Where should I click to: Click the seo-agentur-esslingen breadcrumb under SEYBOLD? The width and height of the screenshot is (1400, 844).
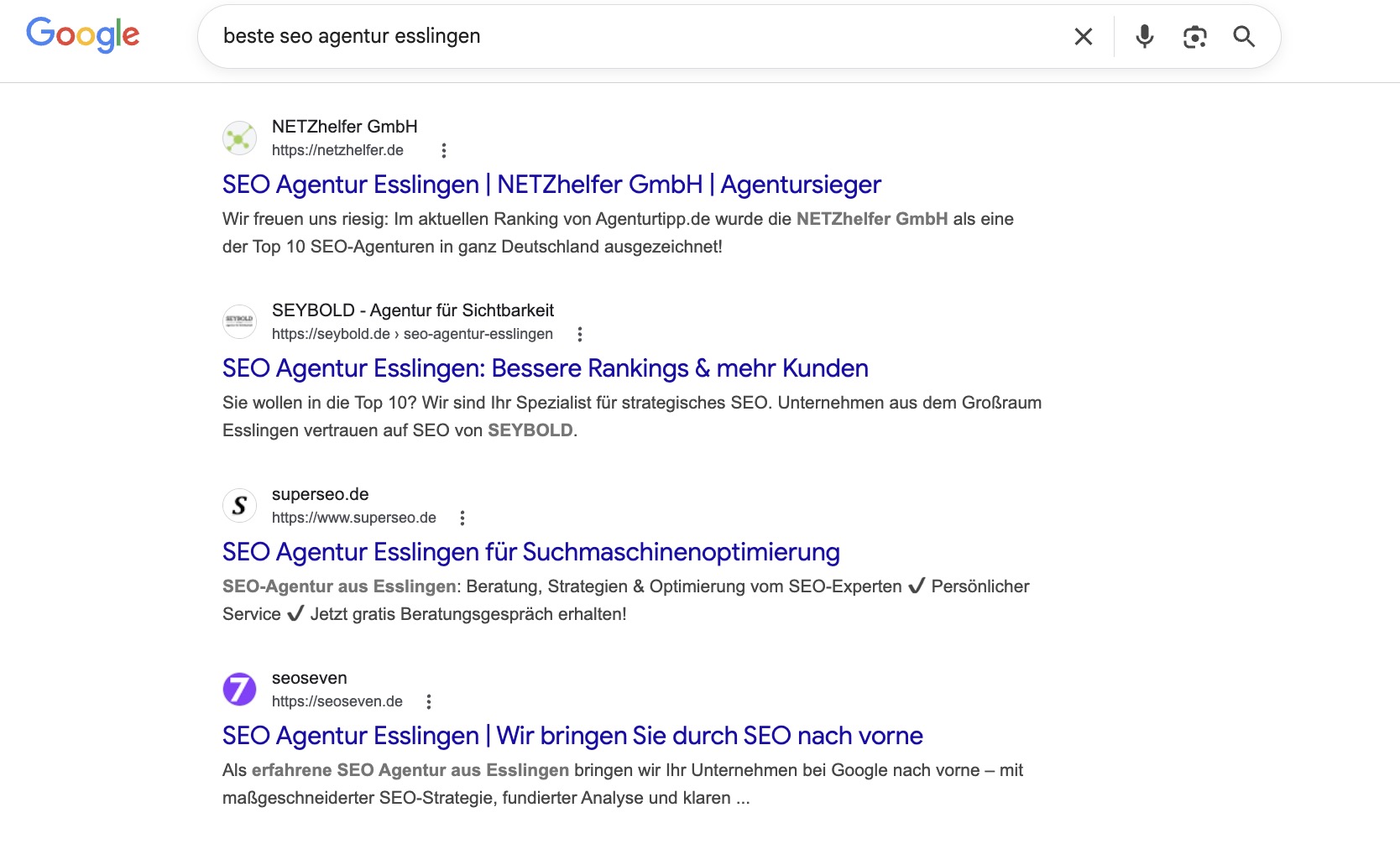(x=477, y=334)
